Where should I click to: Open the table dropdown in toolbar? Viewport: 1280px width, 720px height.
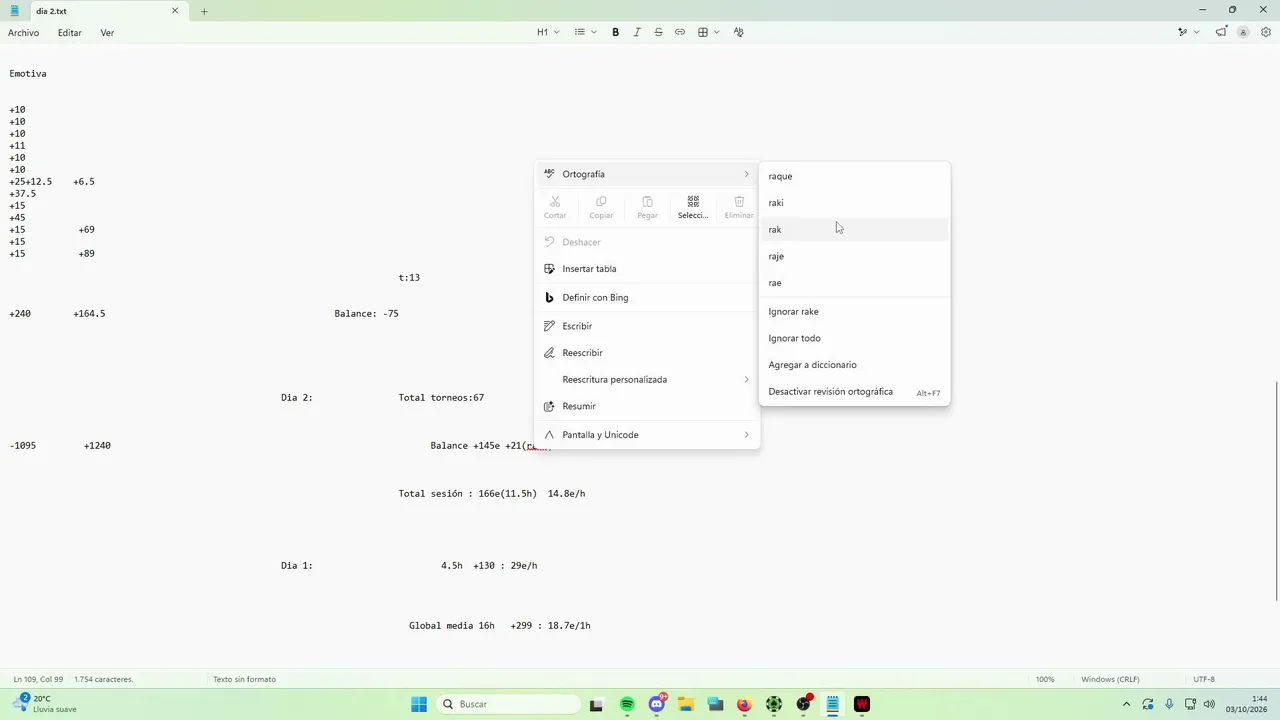coord(709,32)
